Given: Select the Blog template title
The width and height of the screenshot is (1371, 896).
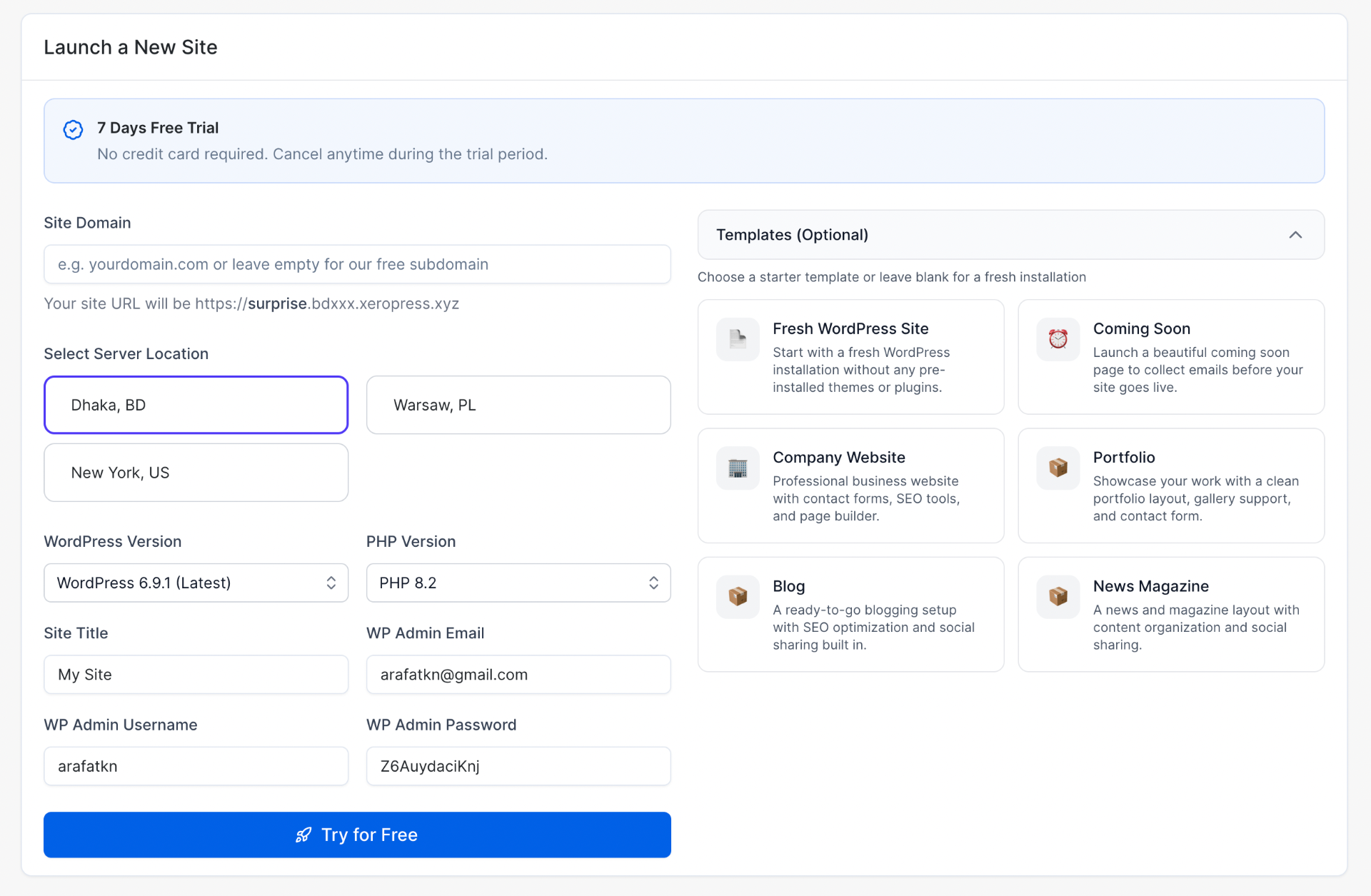Looking at the screenshot, I should (788, 586).
